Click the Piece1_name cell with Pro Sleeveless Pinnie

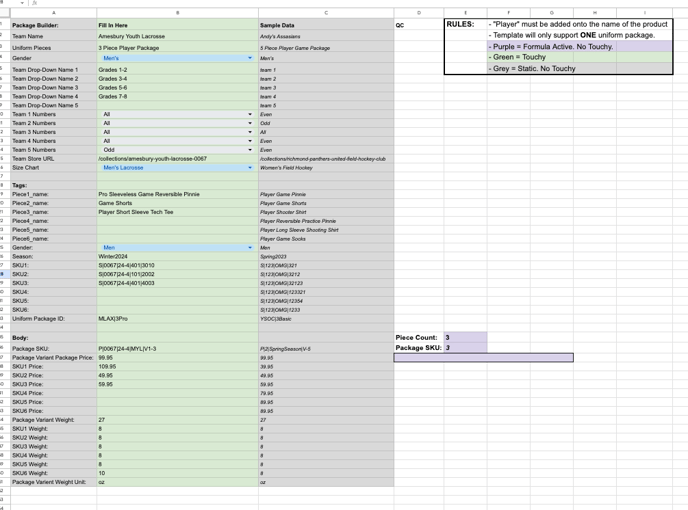coord(176,194)
